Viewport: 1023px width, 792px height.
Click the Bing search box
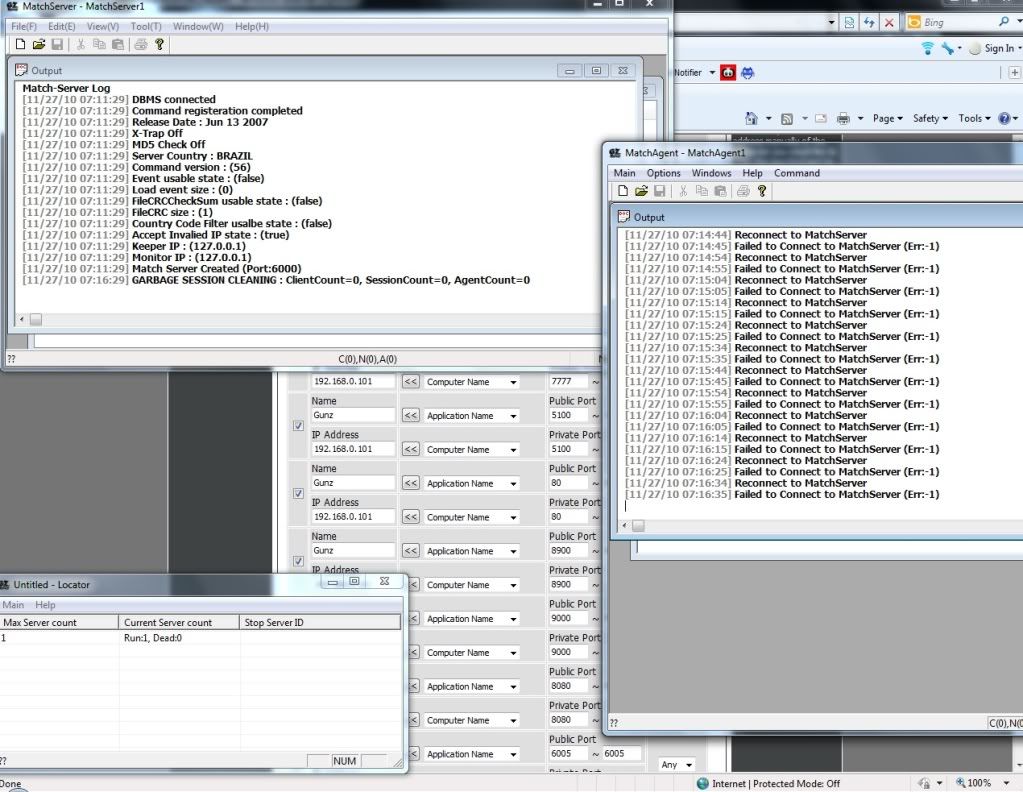pyautogui.click(x=955, y=22)
